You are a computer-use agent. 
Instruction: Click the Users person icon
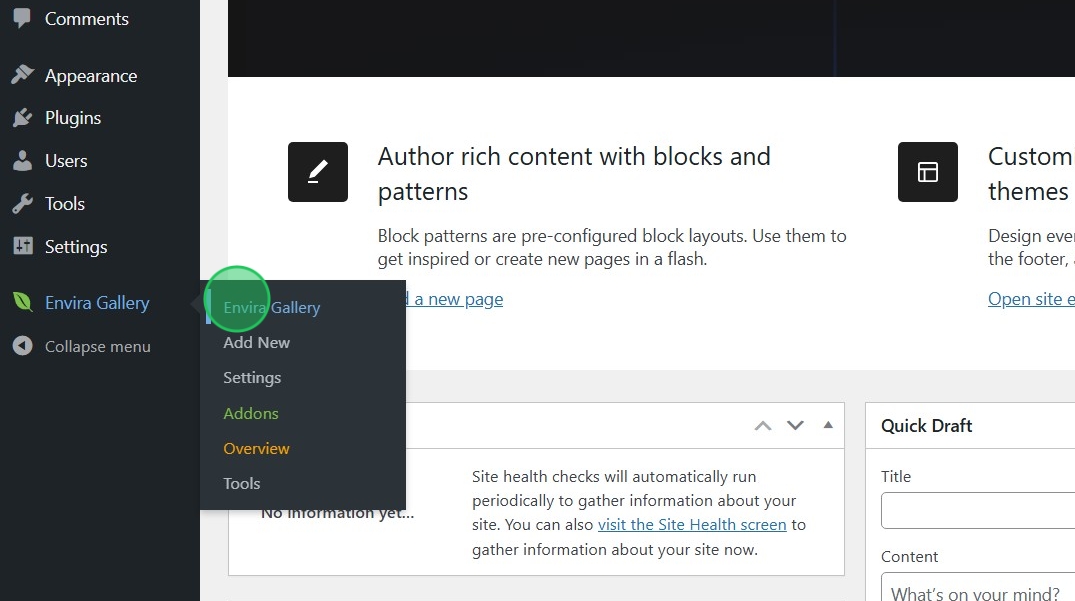pyautogui.click(x=22, y=161)
